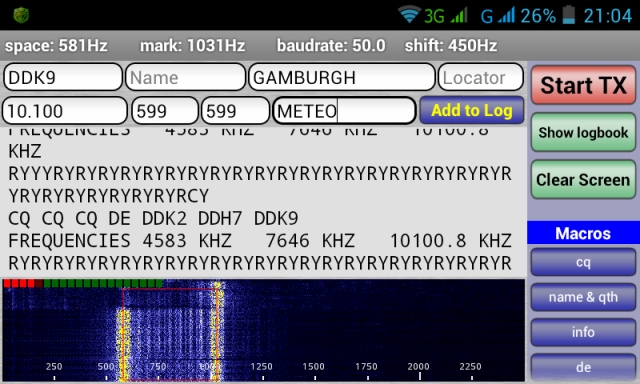This screenshot has width=640, height=384.
Task: Focus the callsign field containing DDK9
Action: pyautogui.click(x=63, y=77)
